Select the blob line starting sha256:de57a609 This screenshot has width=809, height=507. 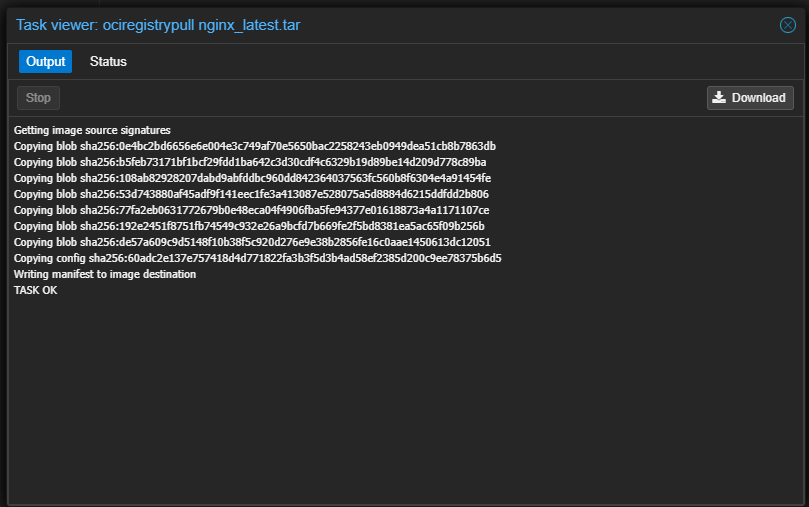(x=252, y=242)
